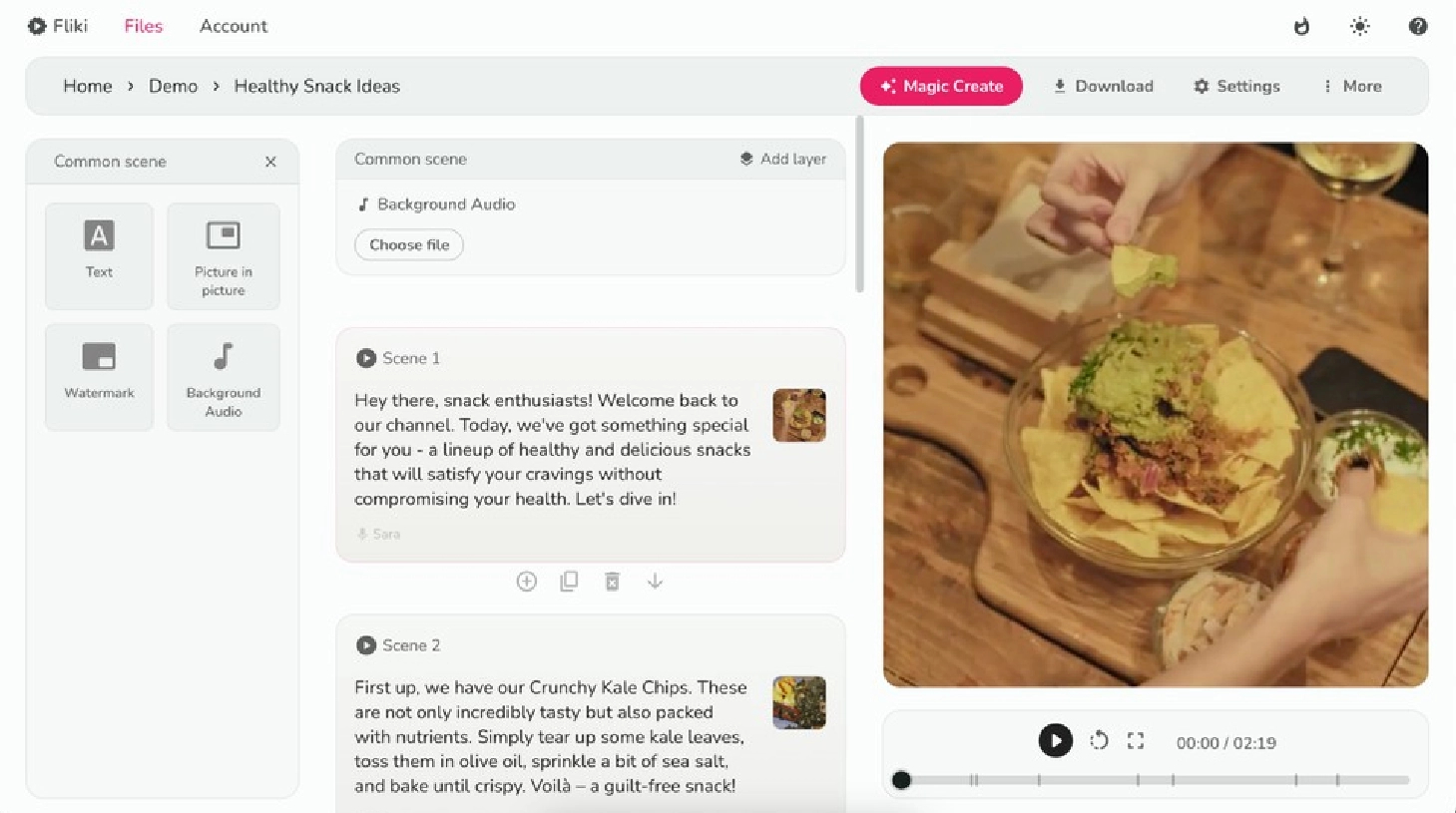The height and width of the screenshot is (813, 1456).
Task: Go to the Account menu
Action: pos(234,26)
